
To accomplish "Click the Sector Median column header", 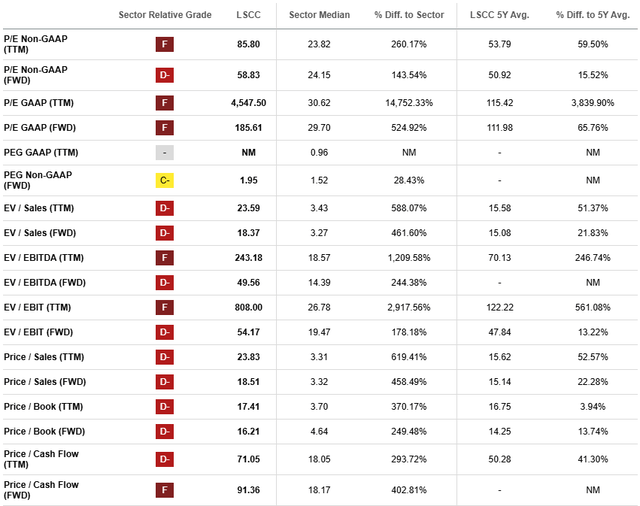I will click(319, 15).
